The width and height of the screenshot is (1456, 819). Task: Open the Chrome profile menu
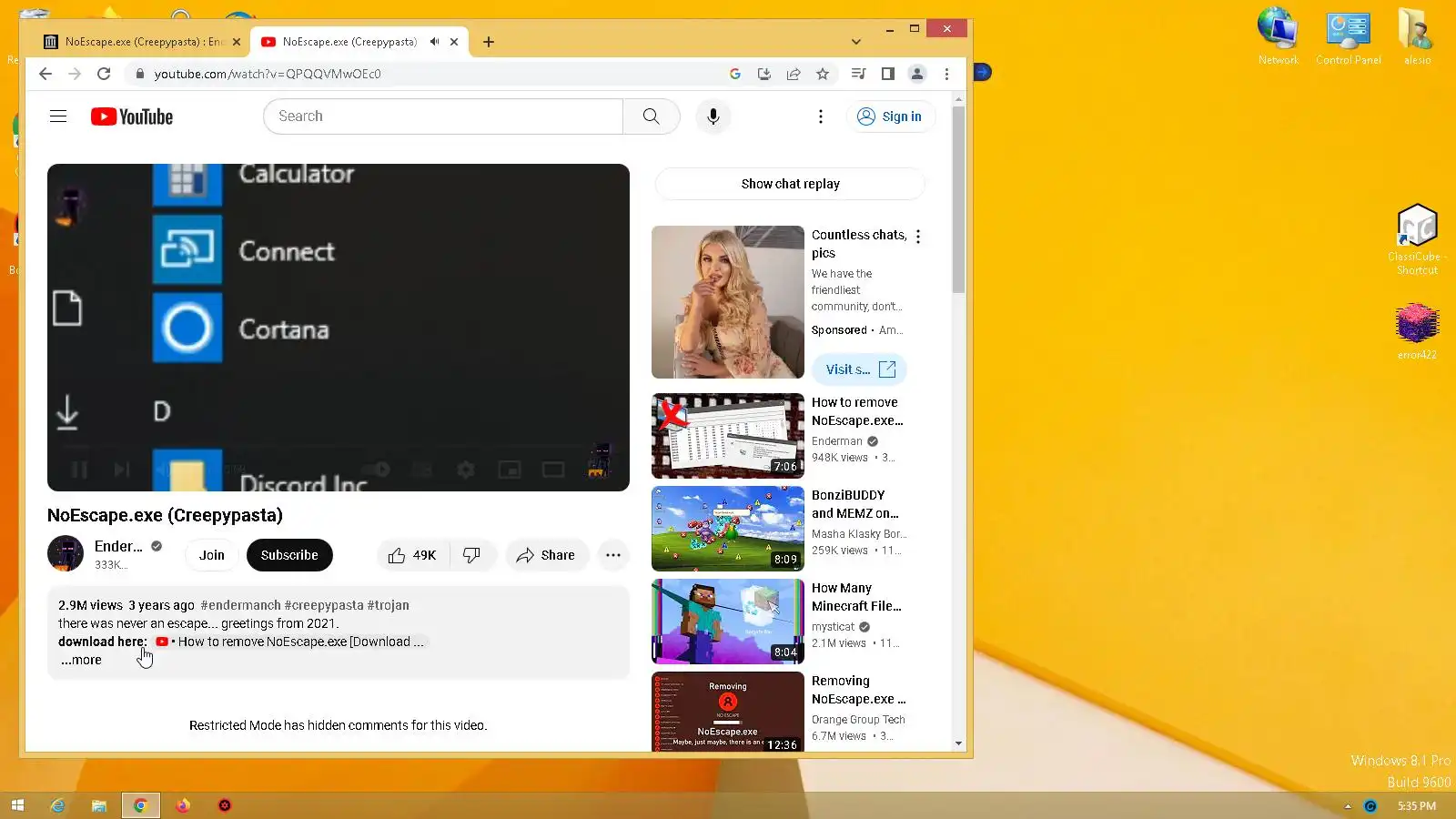point(917,74)
